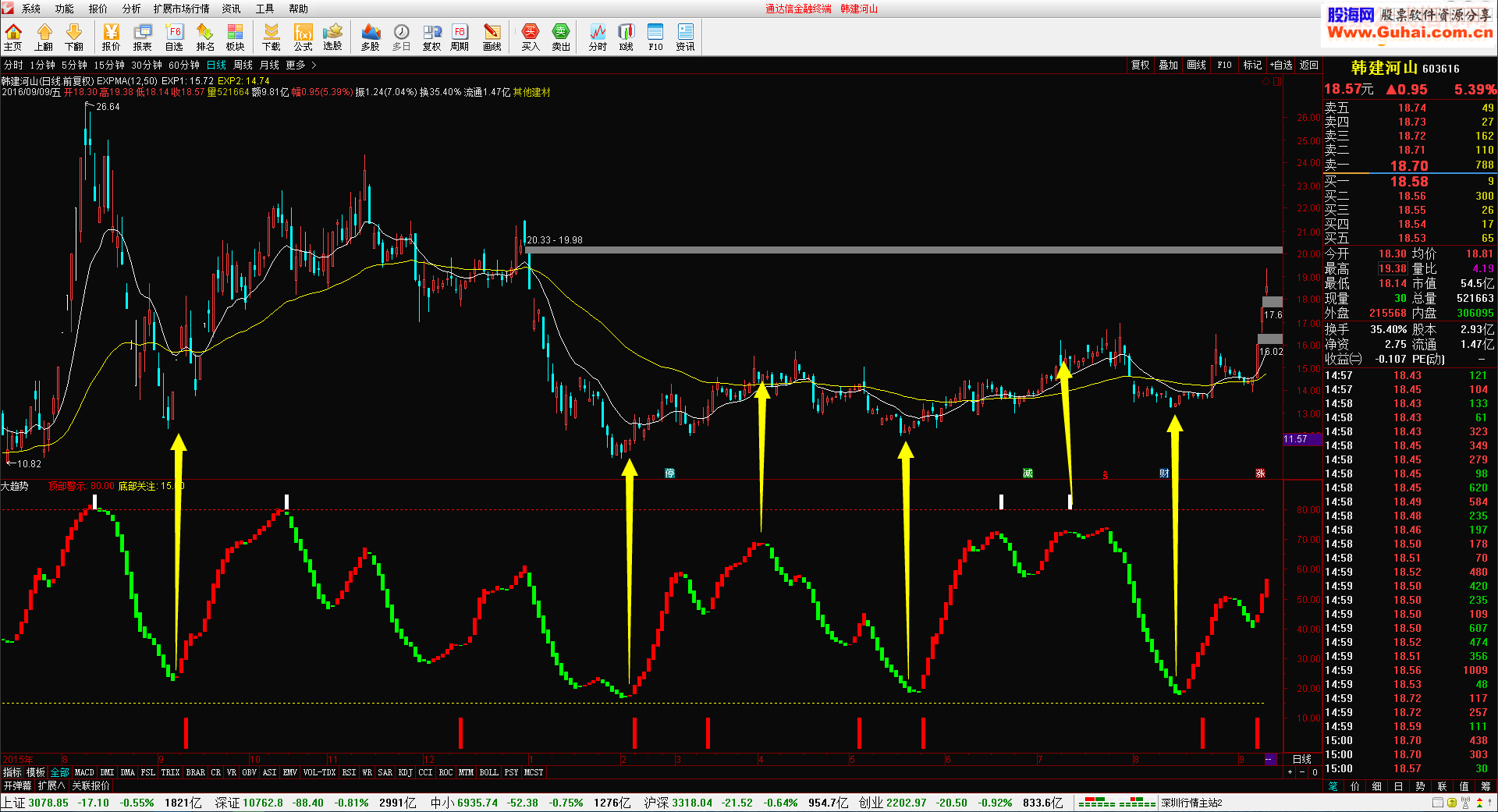The image size is (1498, 812).
Task: Switch to the K线 candlestick toolbar icon
Action: (627, 37)
